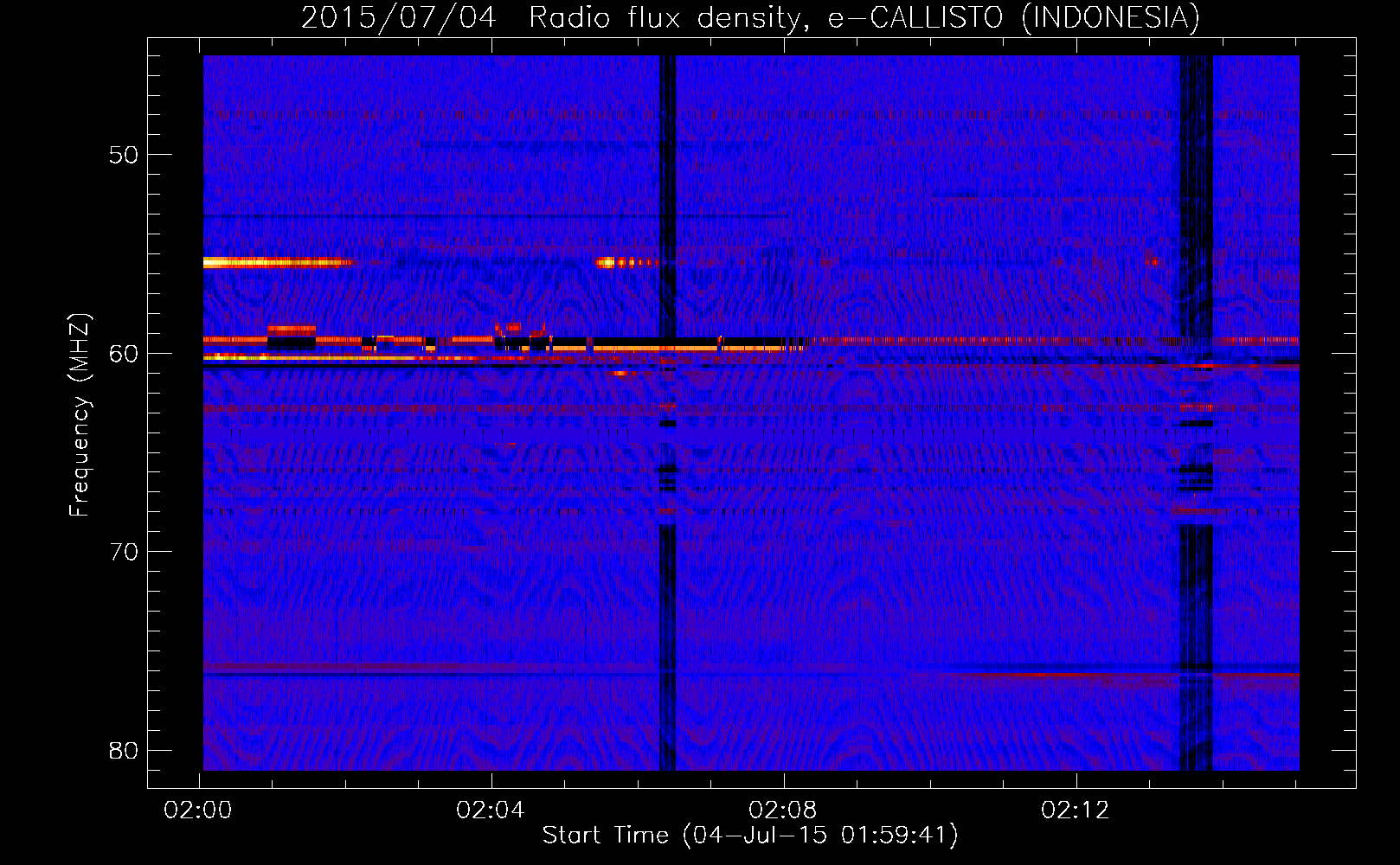Click the 'Start Time (04-Jul-15 01:59:41)' label
Screen dimensions: 1400x865
click(x=750, y=836)
